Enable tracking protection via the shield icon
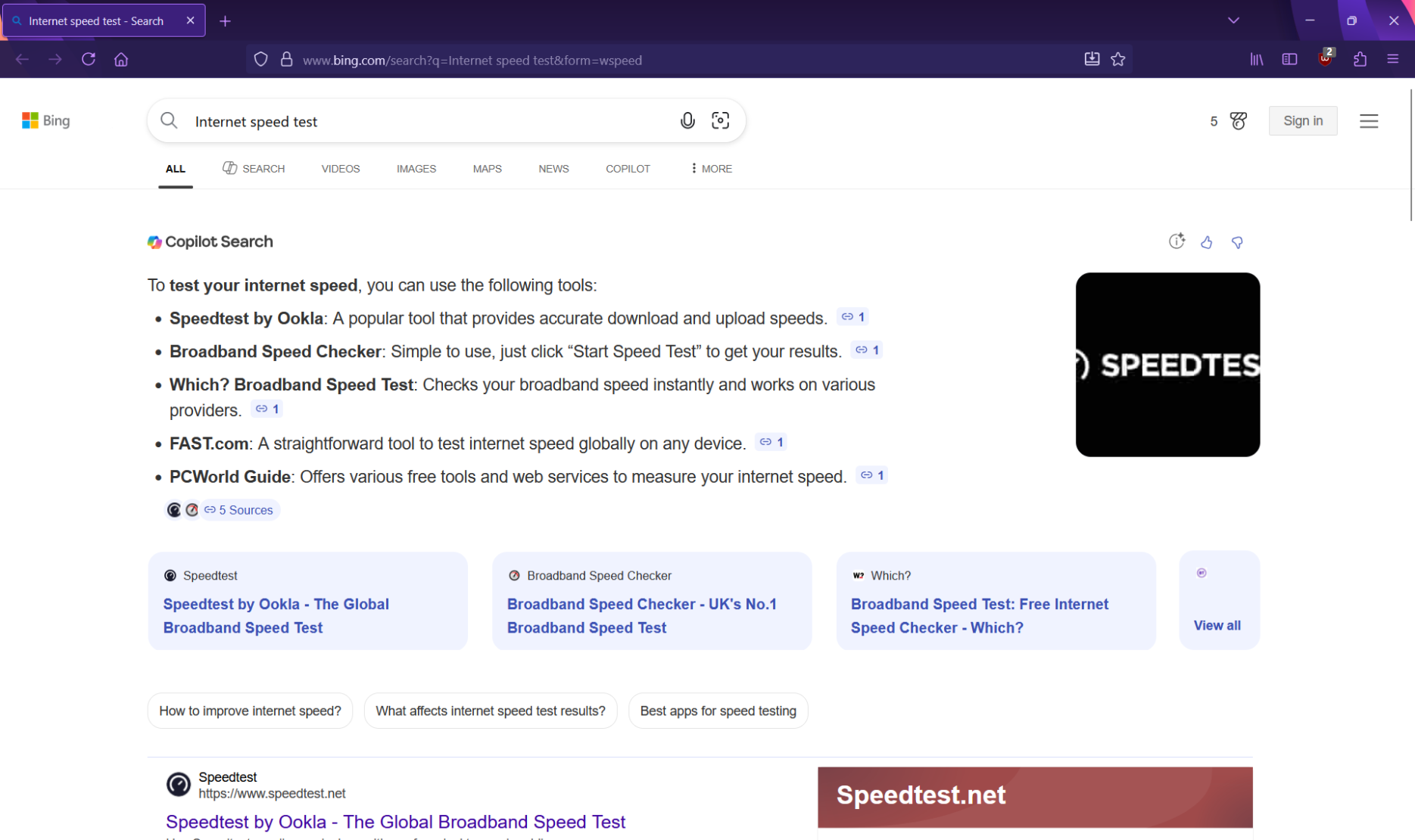Screen dimensions: 1415x840 [260, 59]
